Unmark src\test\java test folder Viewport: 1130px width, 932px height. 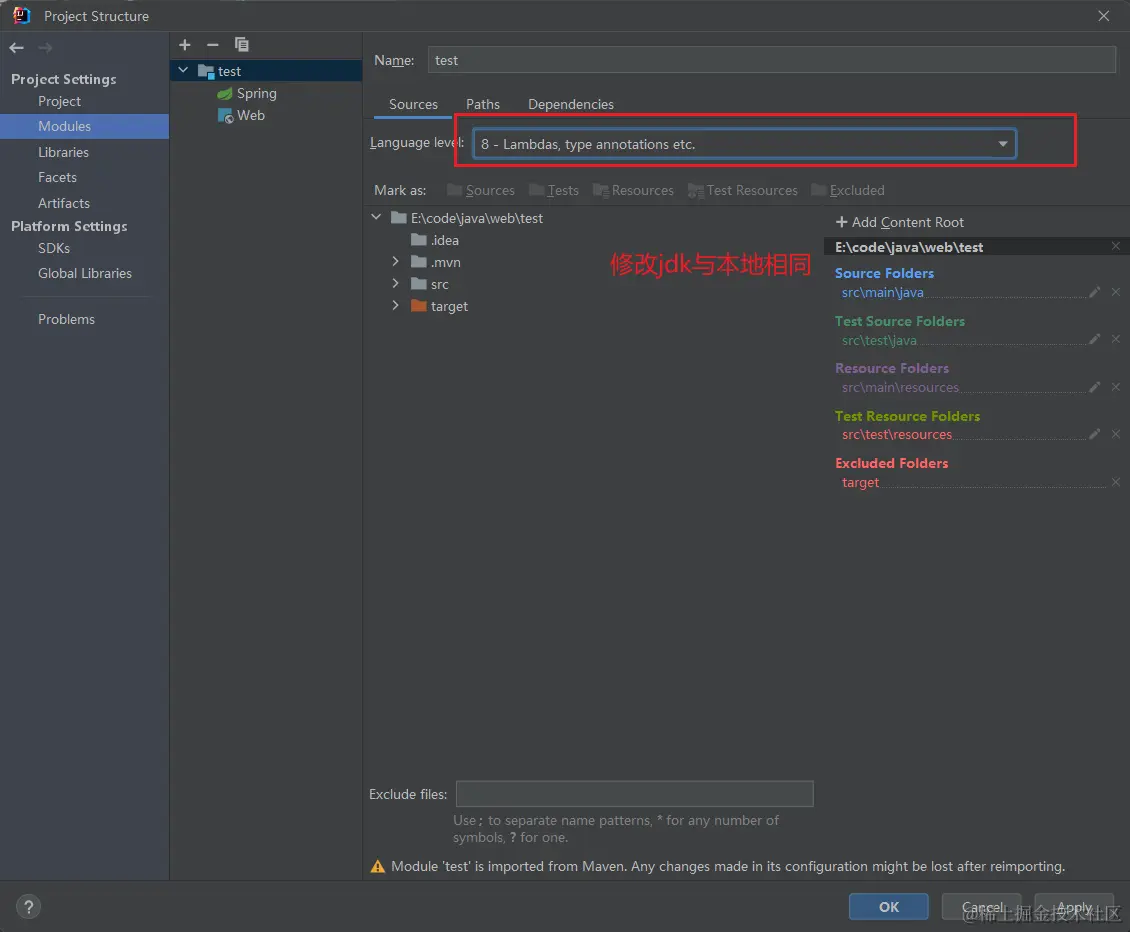pos(1116,339)
